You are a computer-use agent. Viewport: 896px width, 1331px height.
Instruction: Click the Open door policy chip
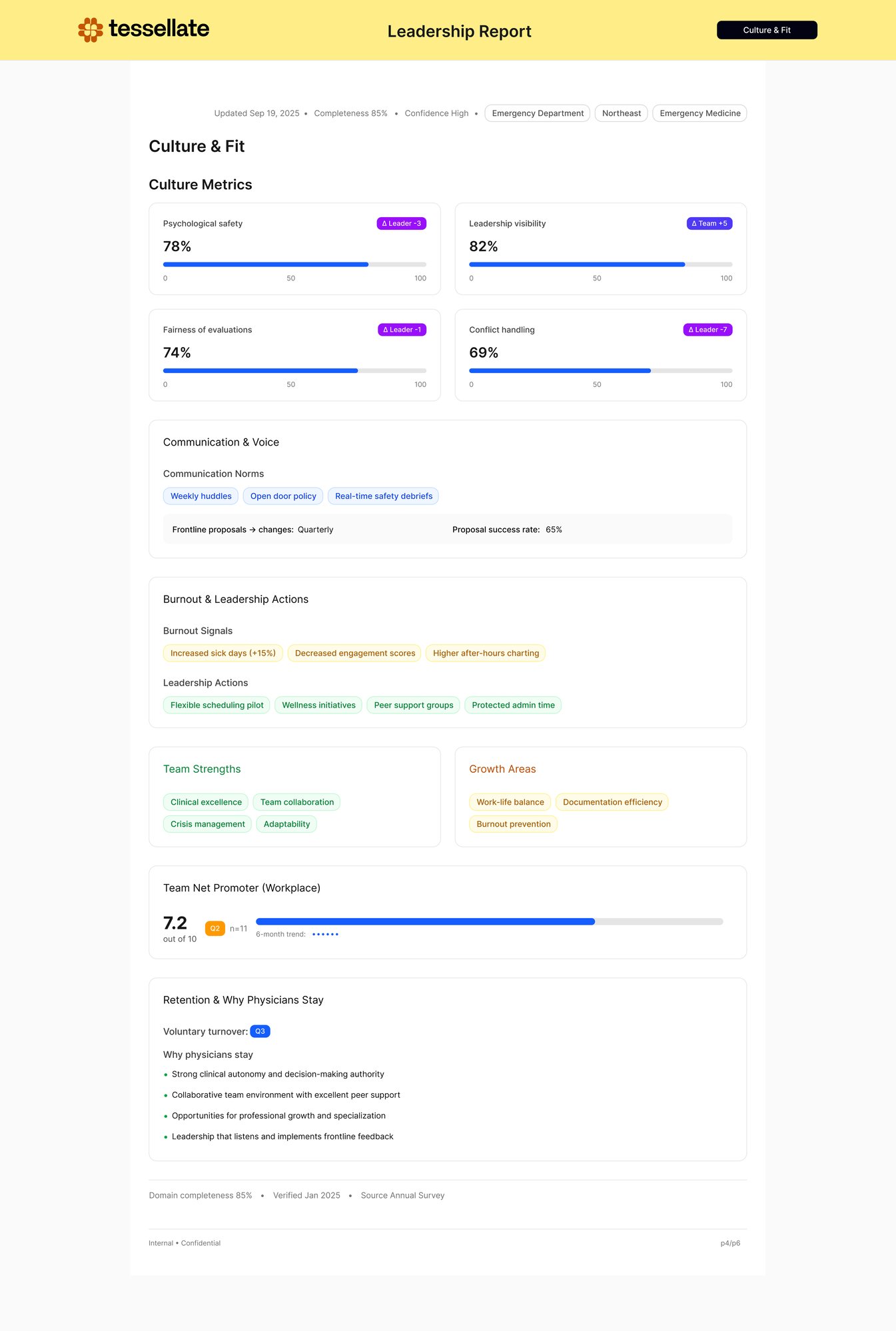pyautogui.click(x=283, y=496)
